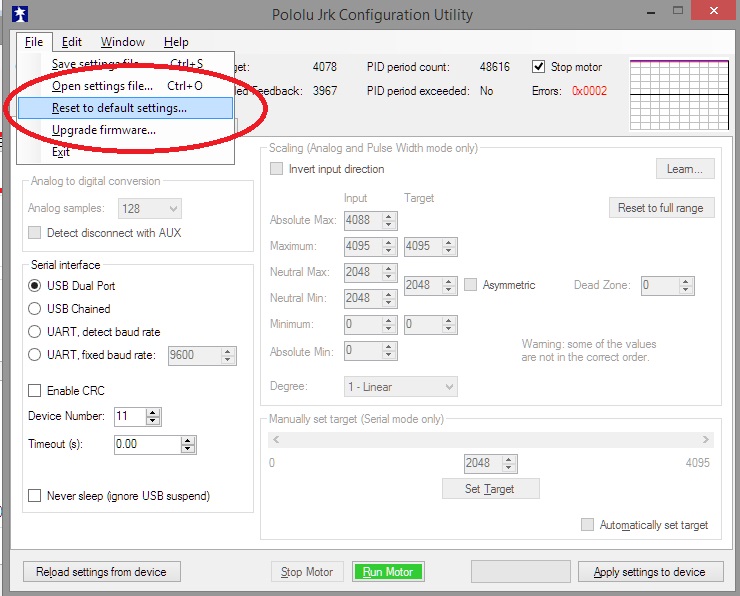The image size is (740, 596).
Task: Click the green Run Motor button
Action: (388, 572)
